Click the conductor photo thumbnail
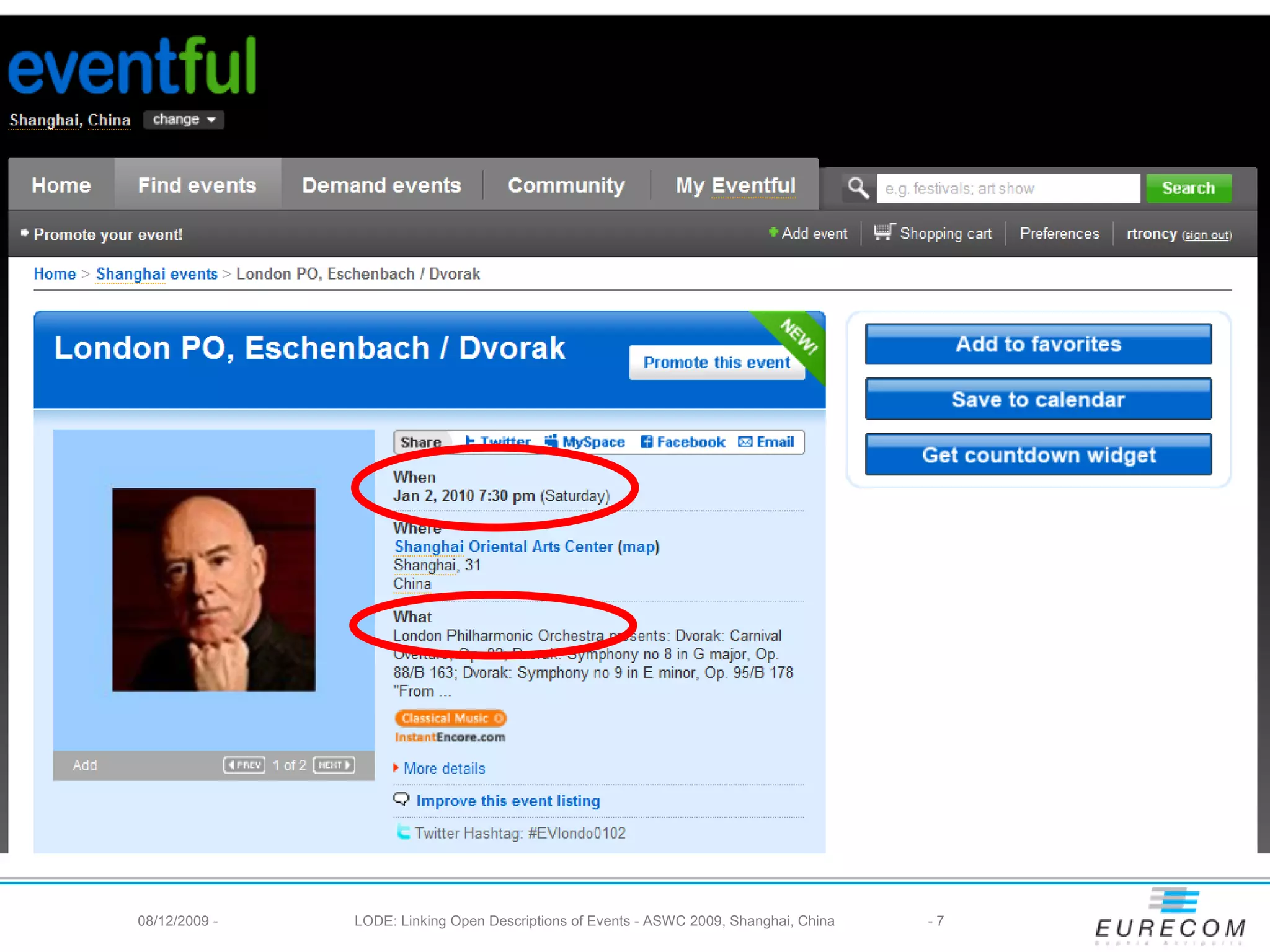This screenshot has width=1270, height=952. point(214,589)
